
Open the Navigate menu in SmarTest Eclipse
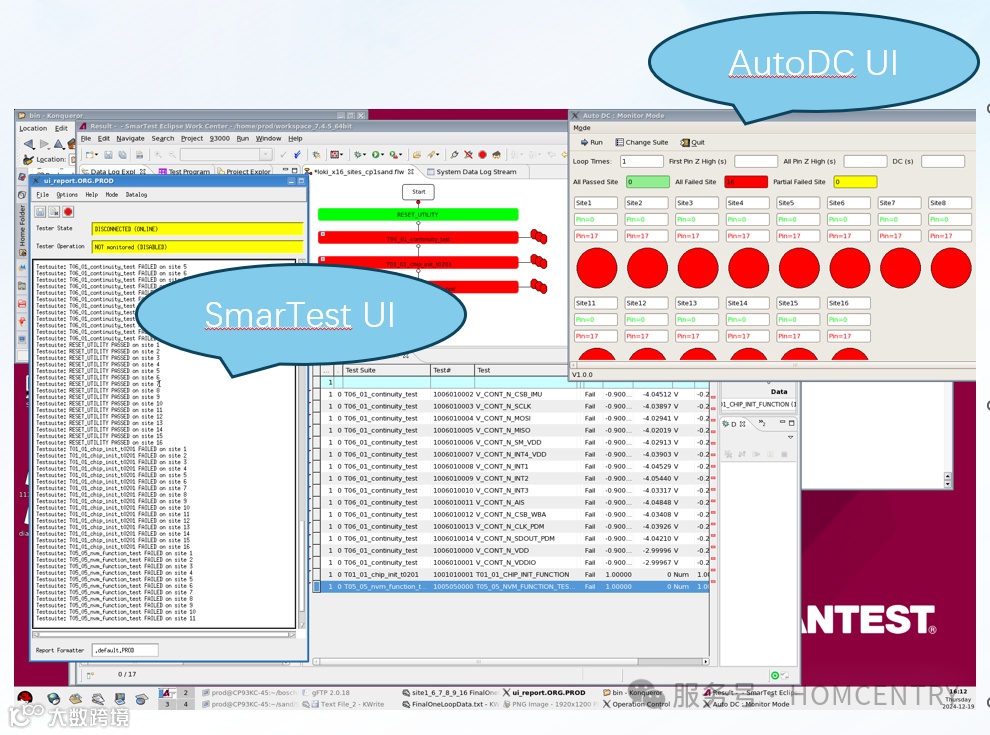tap(130, 138)
